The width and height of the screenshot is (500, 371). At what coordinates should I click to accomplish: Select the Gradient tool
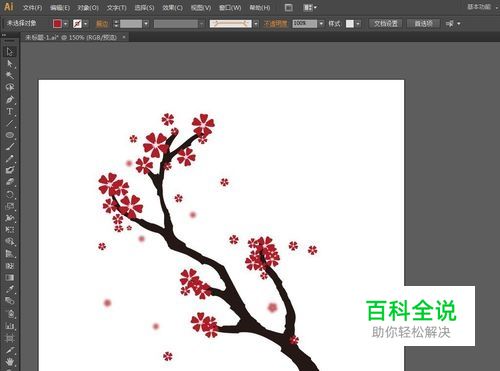point(10,277)
